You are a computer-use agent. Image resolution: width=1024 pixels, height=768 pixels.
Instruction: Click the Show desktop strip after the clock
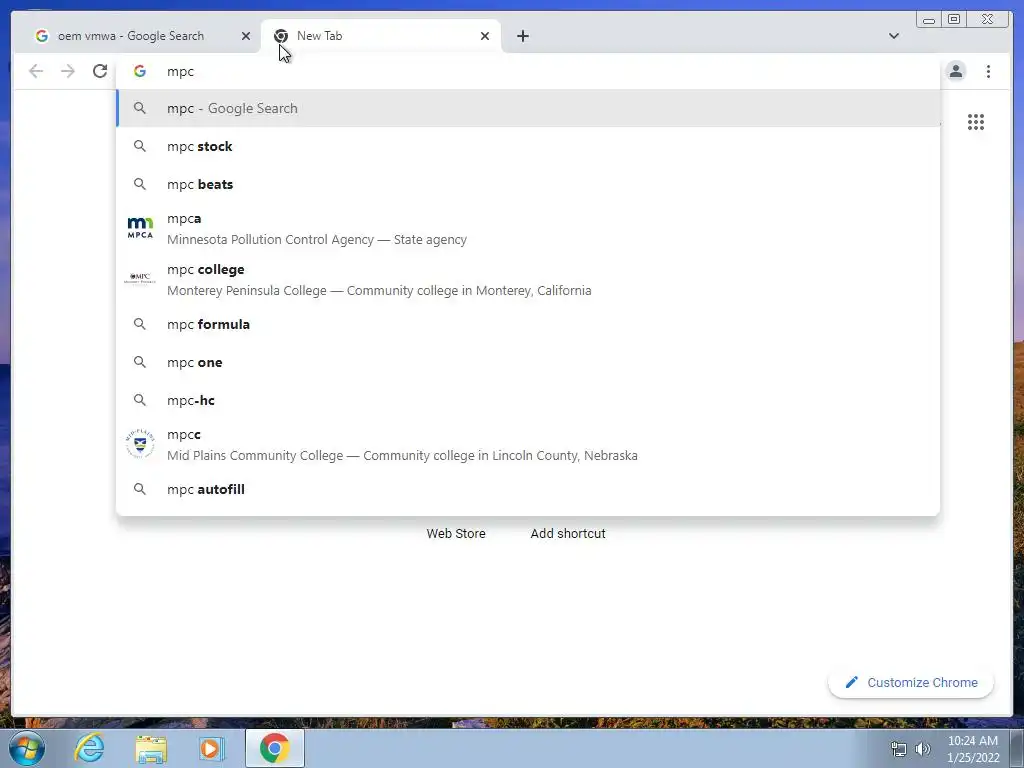coord(1017,748)
